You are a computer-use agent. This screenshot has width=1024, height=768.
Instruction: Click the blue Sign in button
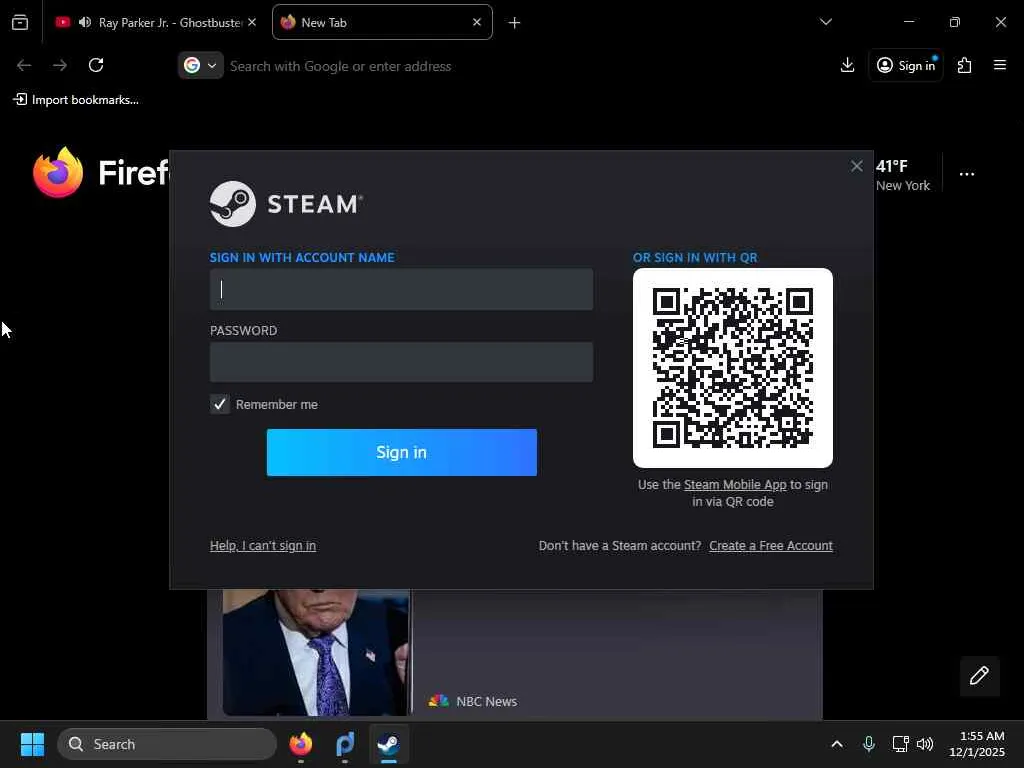[x=402, y=453]
